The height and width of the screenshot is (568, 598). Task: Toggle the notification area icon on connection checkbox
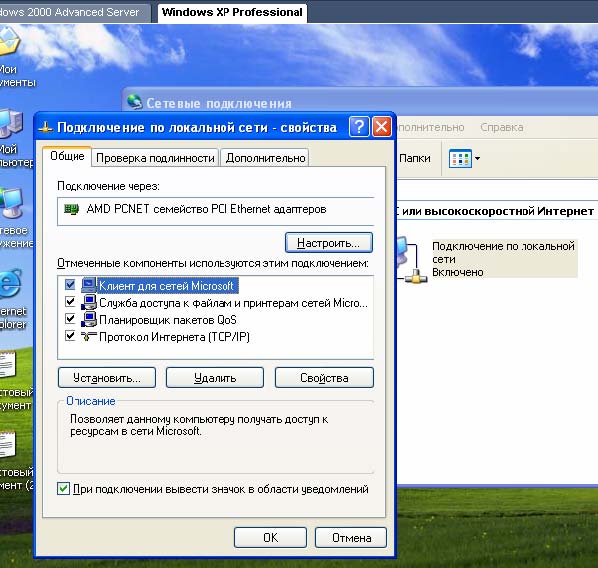(63, 489)
